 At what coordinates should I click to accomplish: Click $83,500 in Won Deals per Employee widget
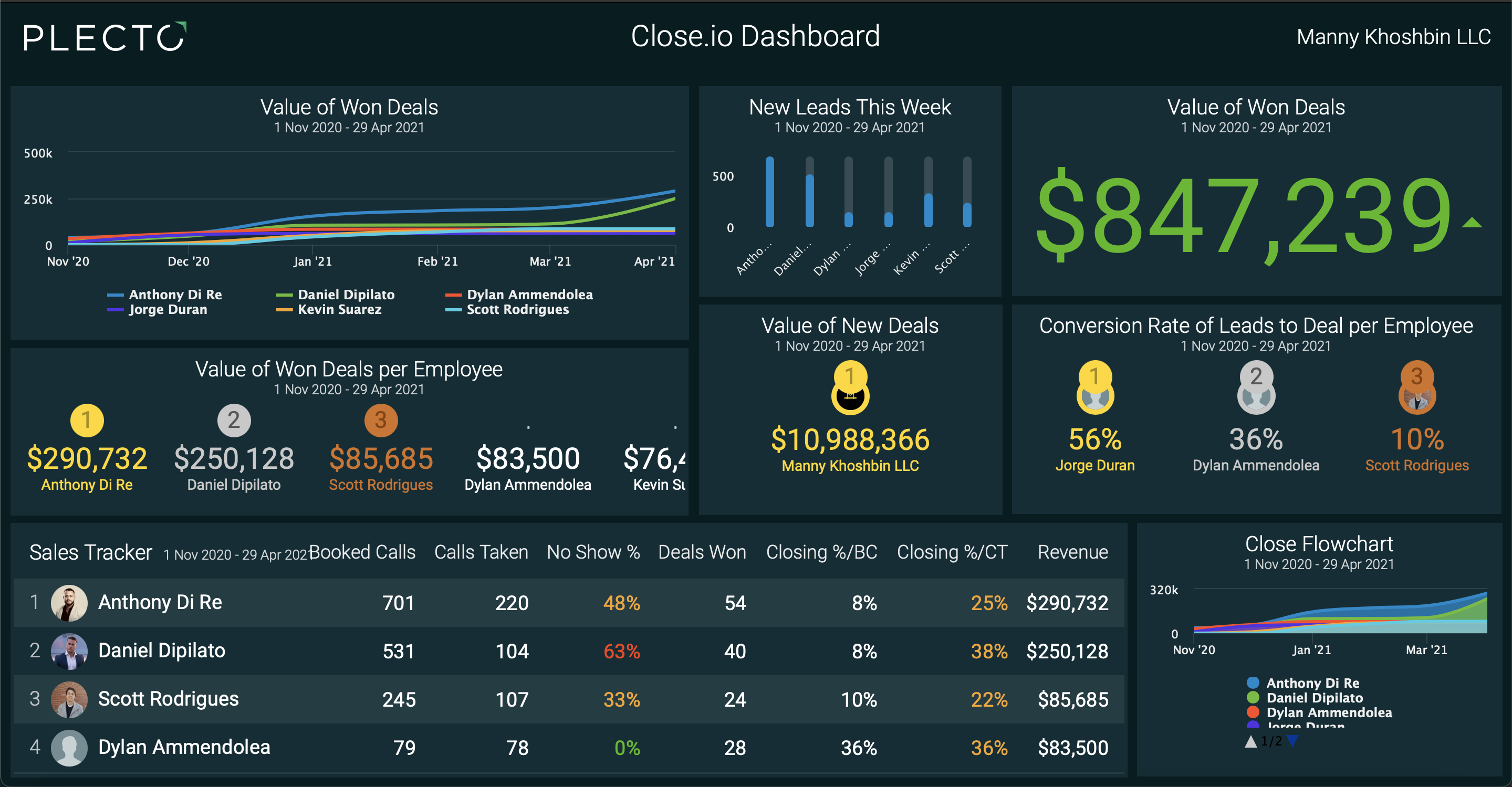pyautogui.click(x=528, y=459)
